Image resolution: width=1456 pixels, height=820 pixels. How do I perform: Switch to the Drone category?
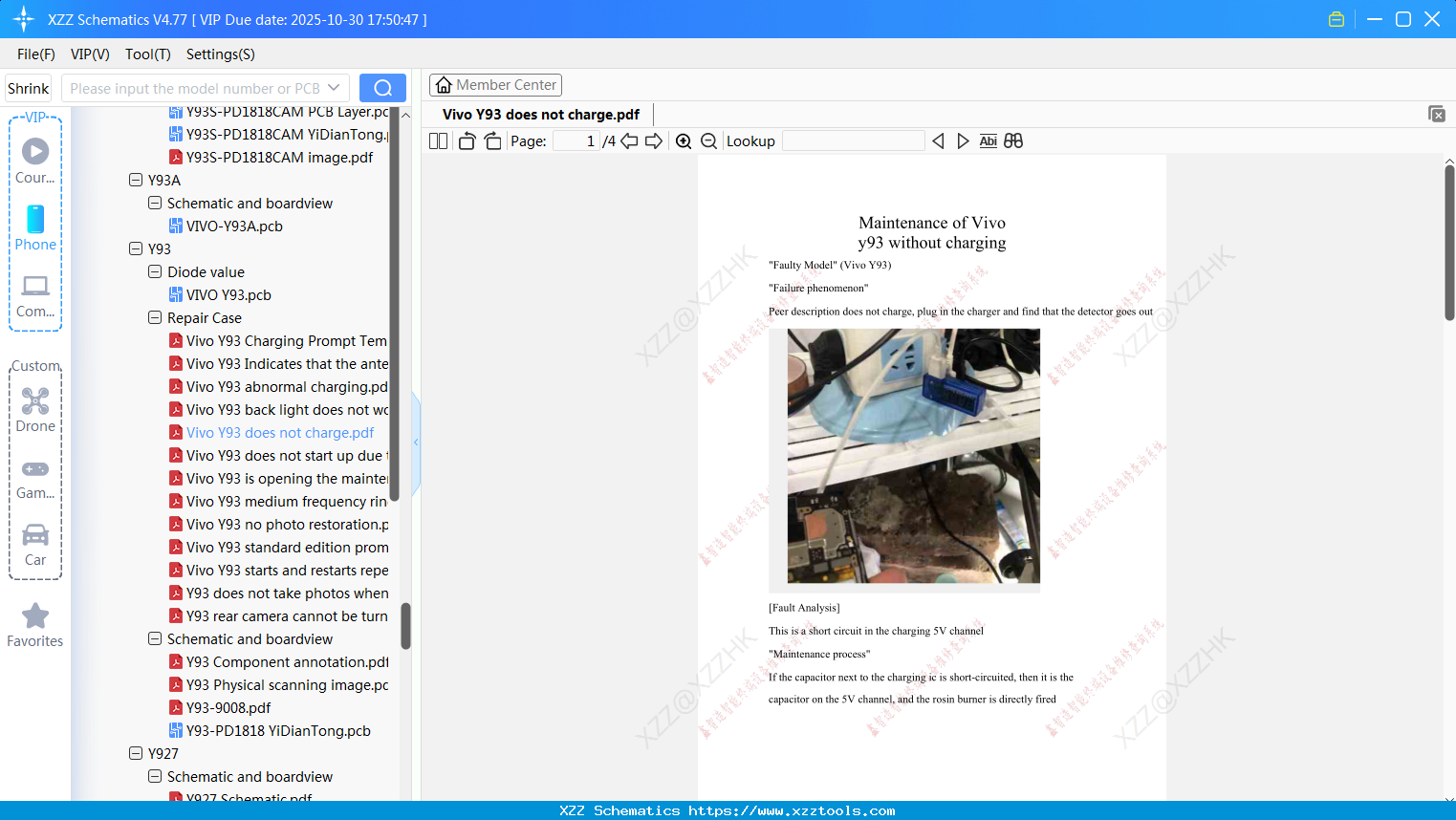click(x=35, y=410)
